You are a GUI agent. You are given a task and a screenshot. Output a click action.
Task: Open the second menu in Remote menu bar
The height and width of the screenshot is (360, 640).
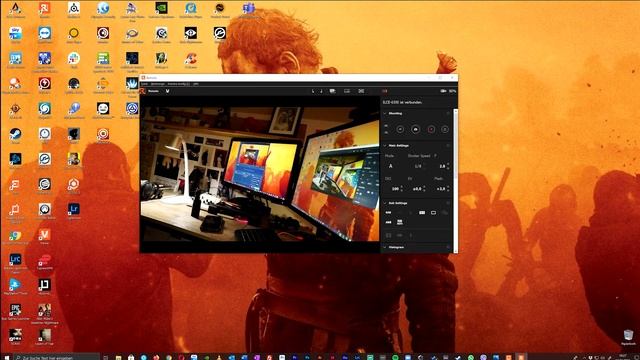point(158,84)
